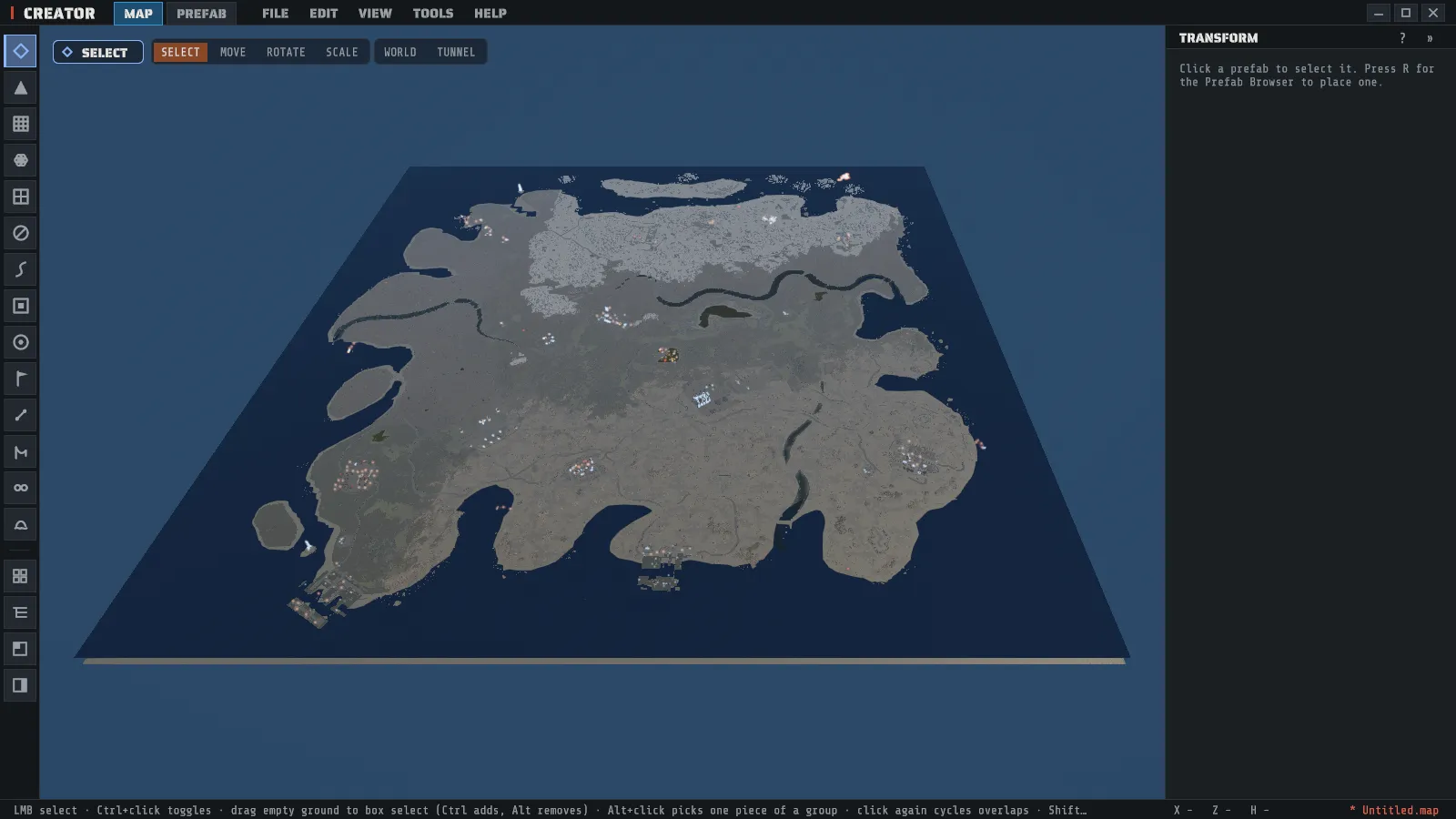Activate the circle-with-dot target tool
The width and height of the screenshot is (1456, 819).
click(x=20, y=342)
